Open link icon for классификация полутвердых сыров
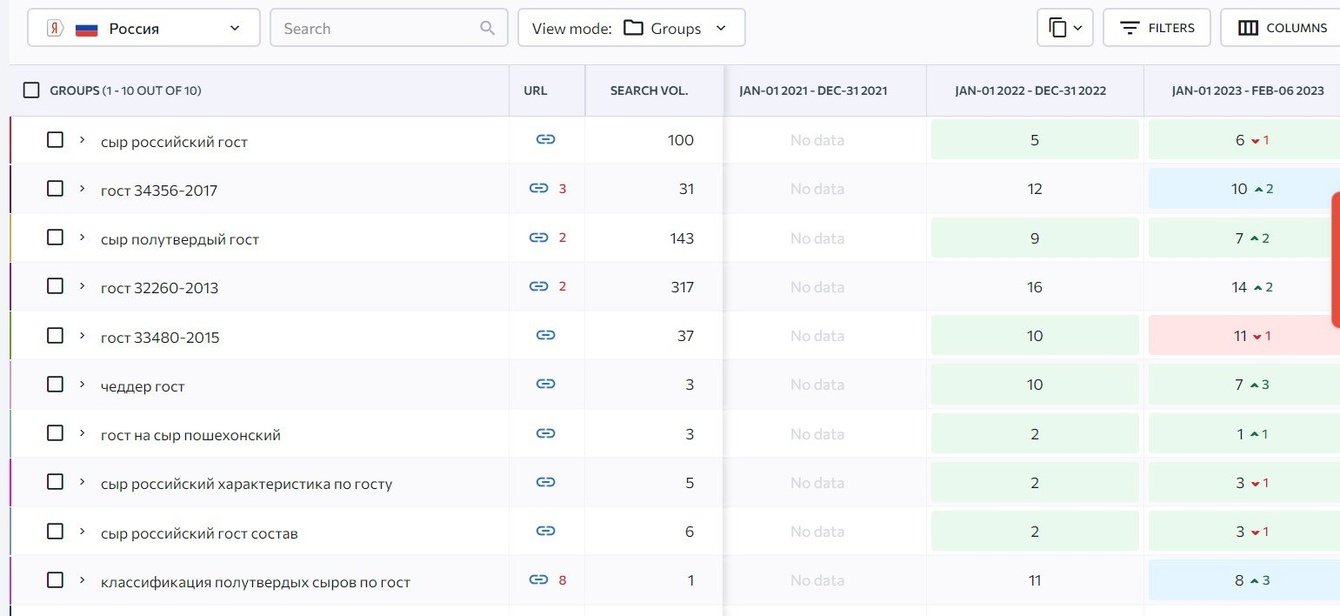Viewport: 1340px width, 616px height. [x=539, y=580]
